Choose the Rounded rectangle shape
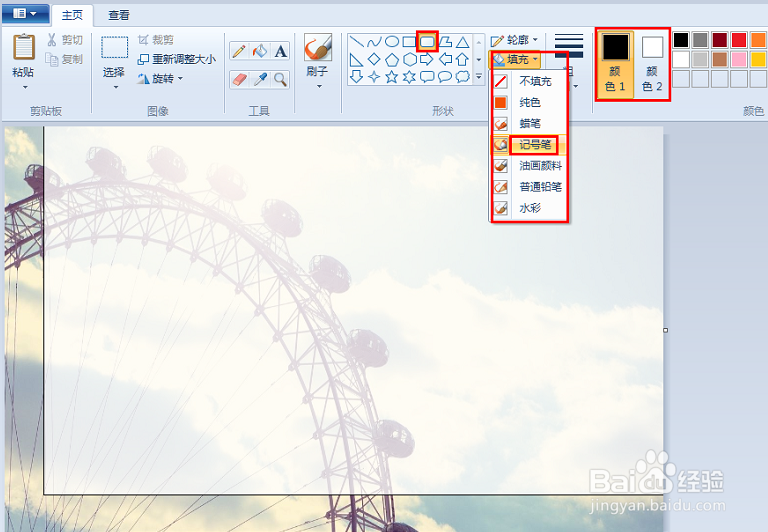Image resolution: width=768 pixels, height=532 pixels. 427,42
